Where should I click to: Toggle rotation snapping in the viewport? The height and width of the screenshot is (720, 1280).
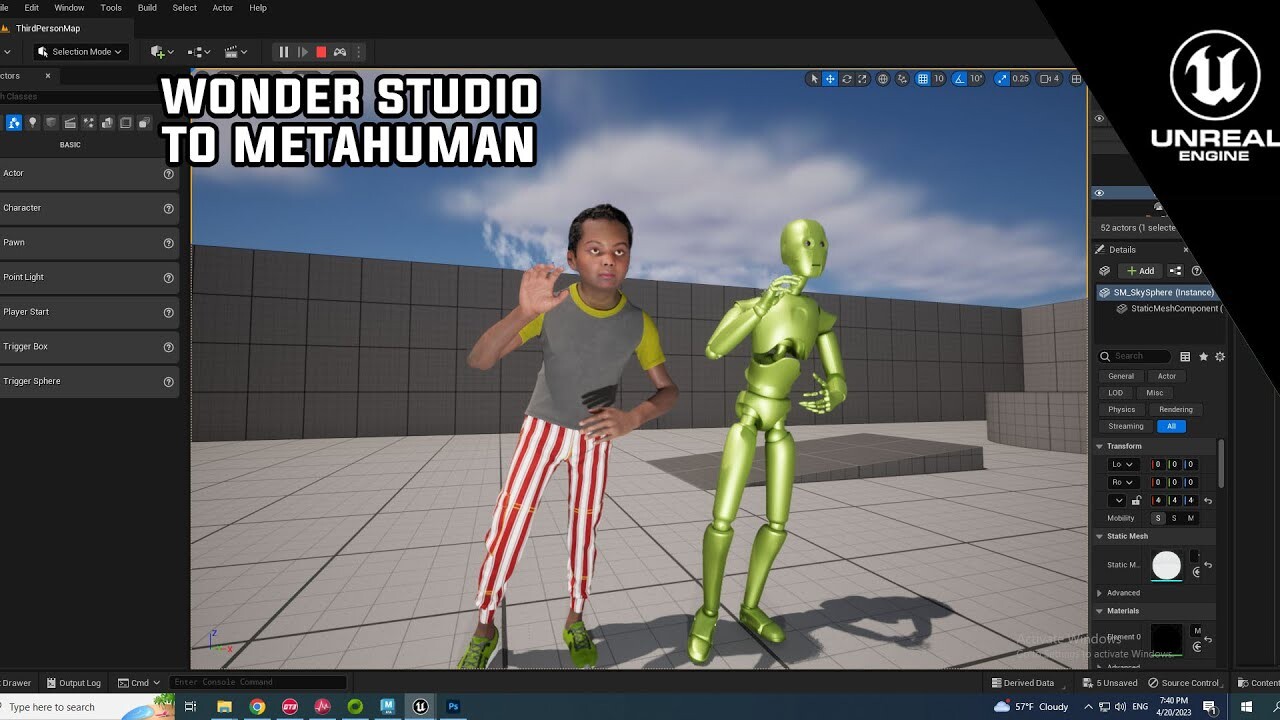(x=956, y=78)
